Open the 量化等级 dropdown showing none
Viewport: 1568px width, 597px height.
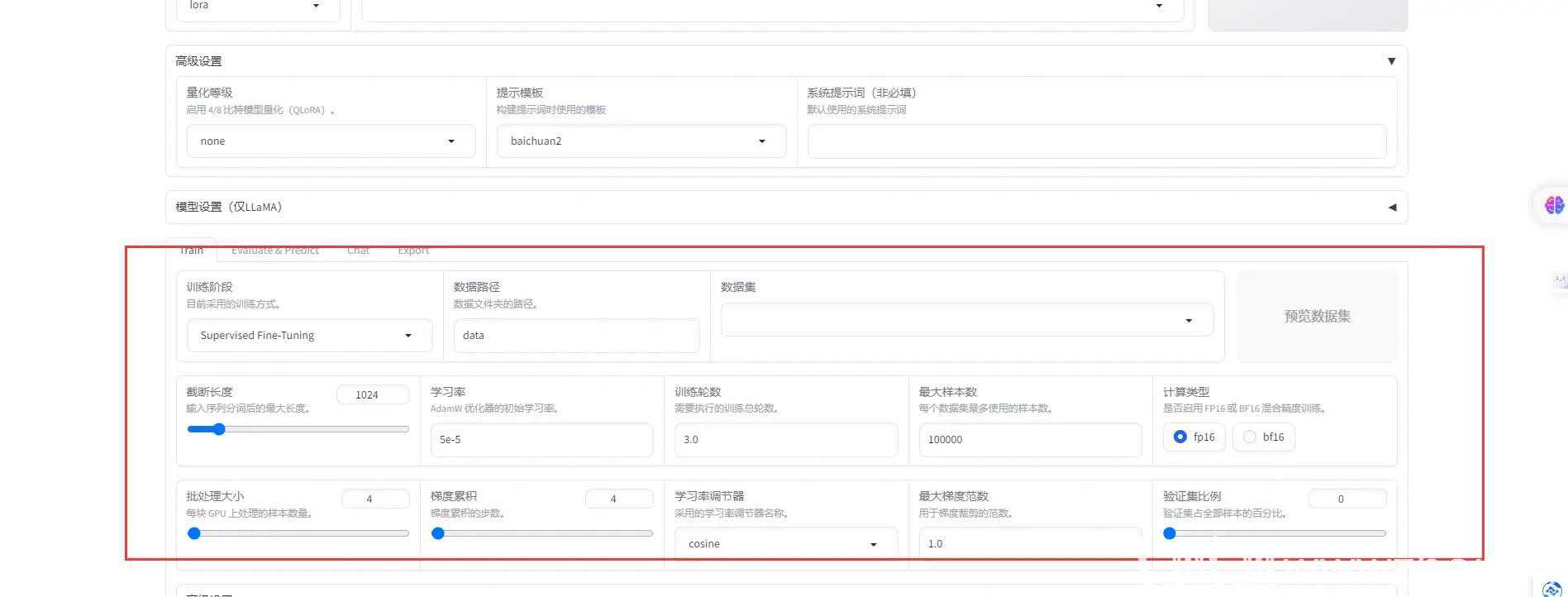pyautogui.click(x=331, y=141)
